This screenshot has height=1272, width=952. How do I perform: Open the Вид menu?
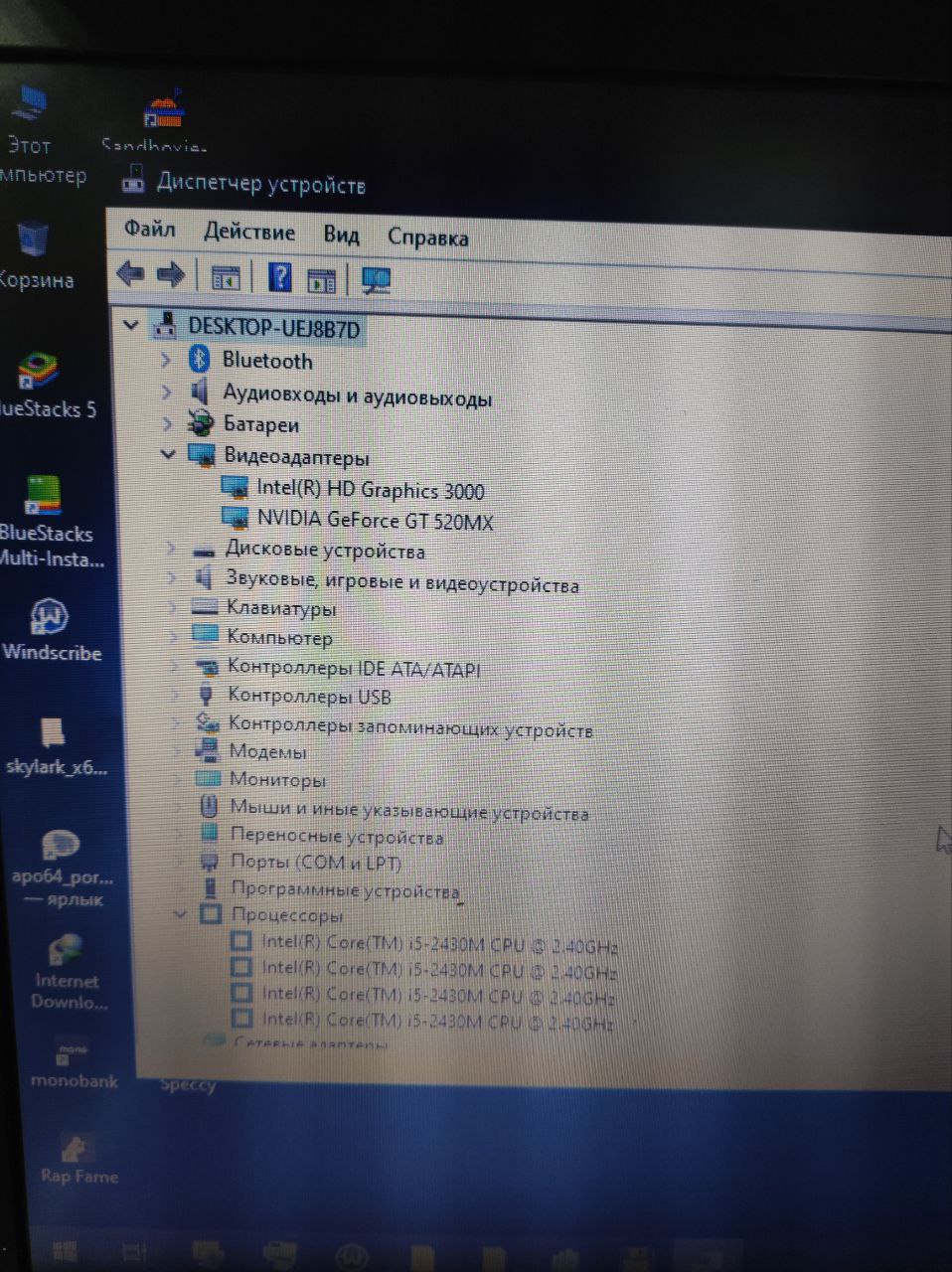(x=341, y=236)
